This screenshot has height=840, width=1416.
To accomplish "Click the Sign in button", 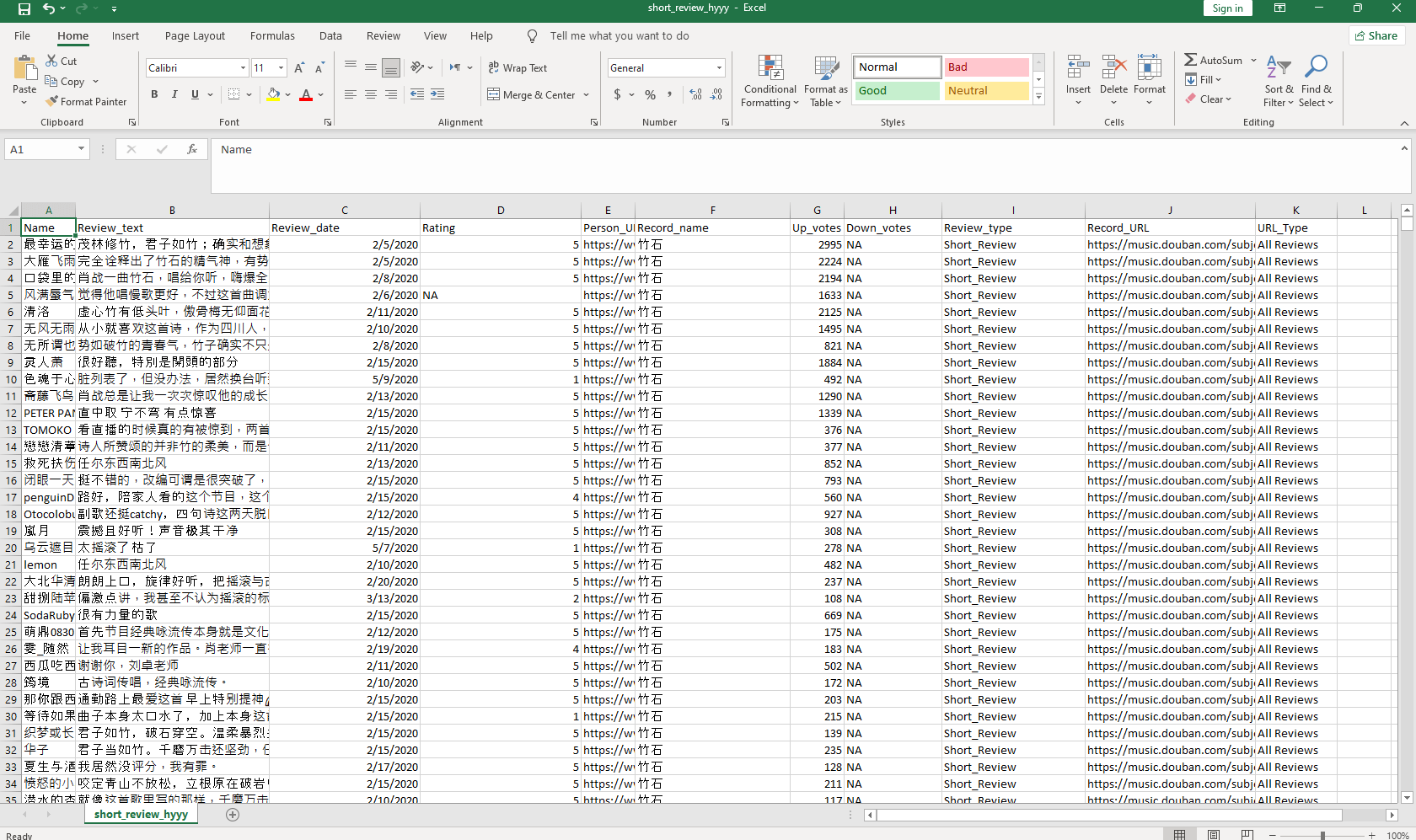I will [1227, 8].
